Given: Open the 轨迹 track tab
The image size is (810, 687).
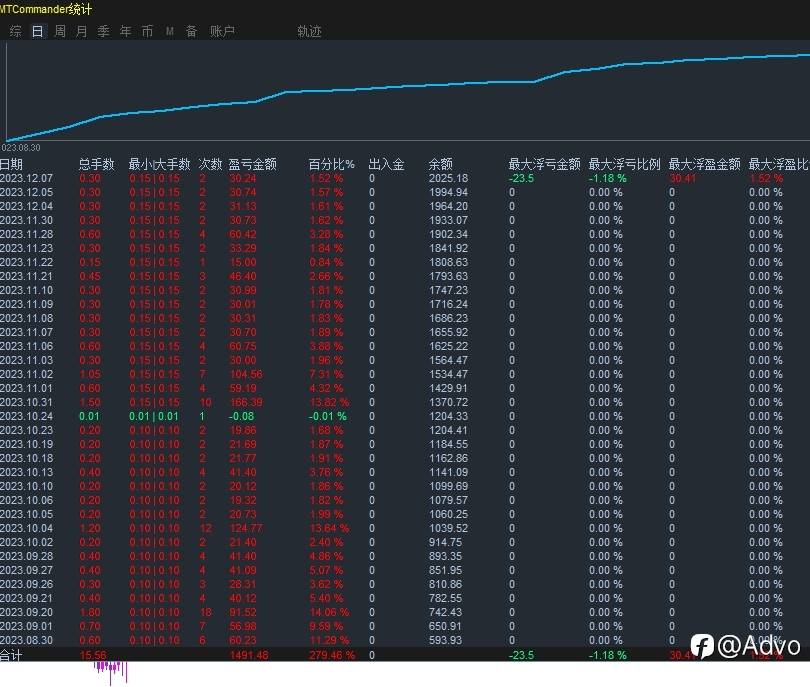Looking at the screenshot, I should (309, 32).
